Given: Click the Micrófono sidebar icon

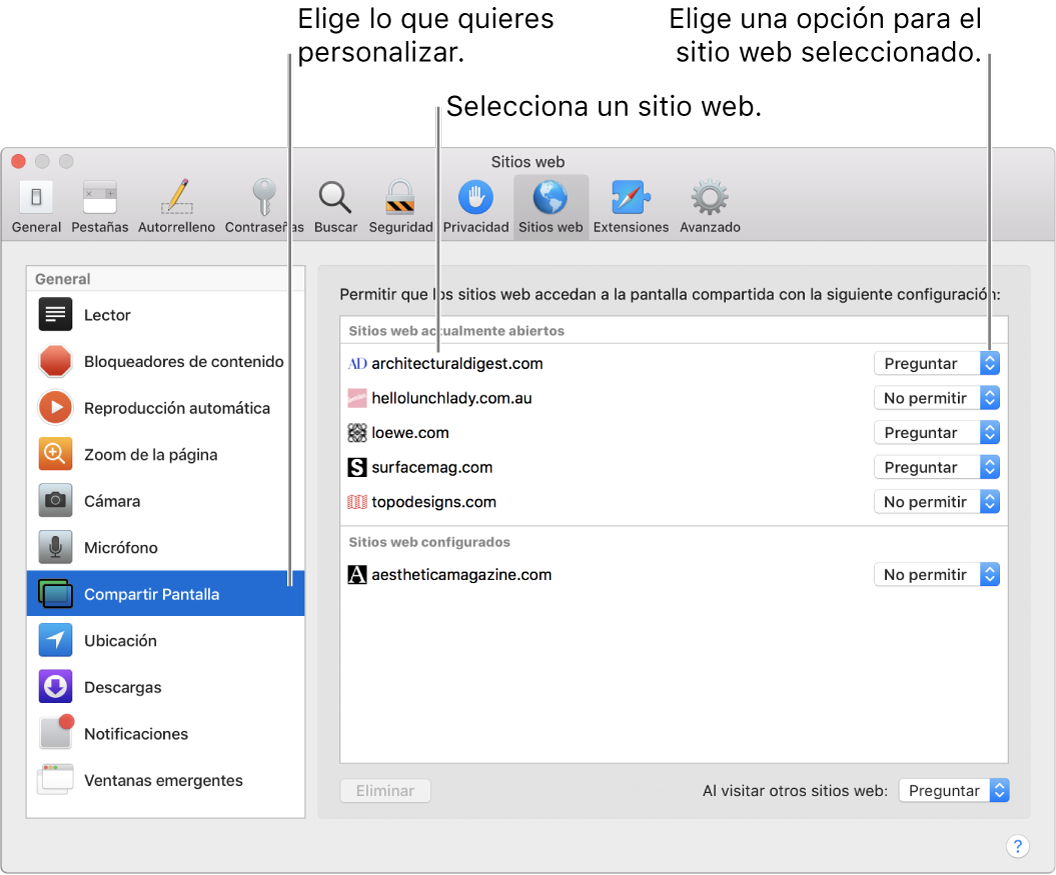Looking at the screenshot, I should click(x=55, y=547).
